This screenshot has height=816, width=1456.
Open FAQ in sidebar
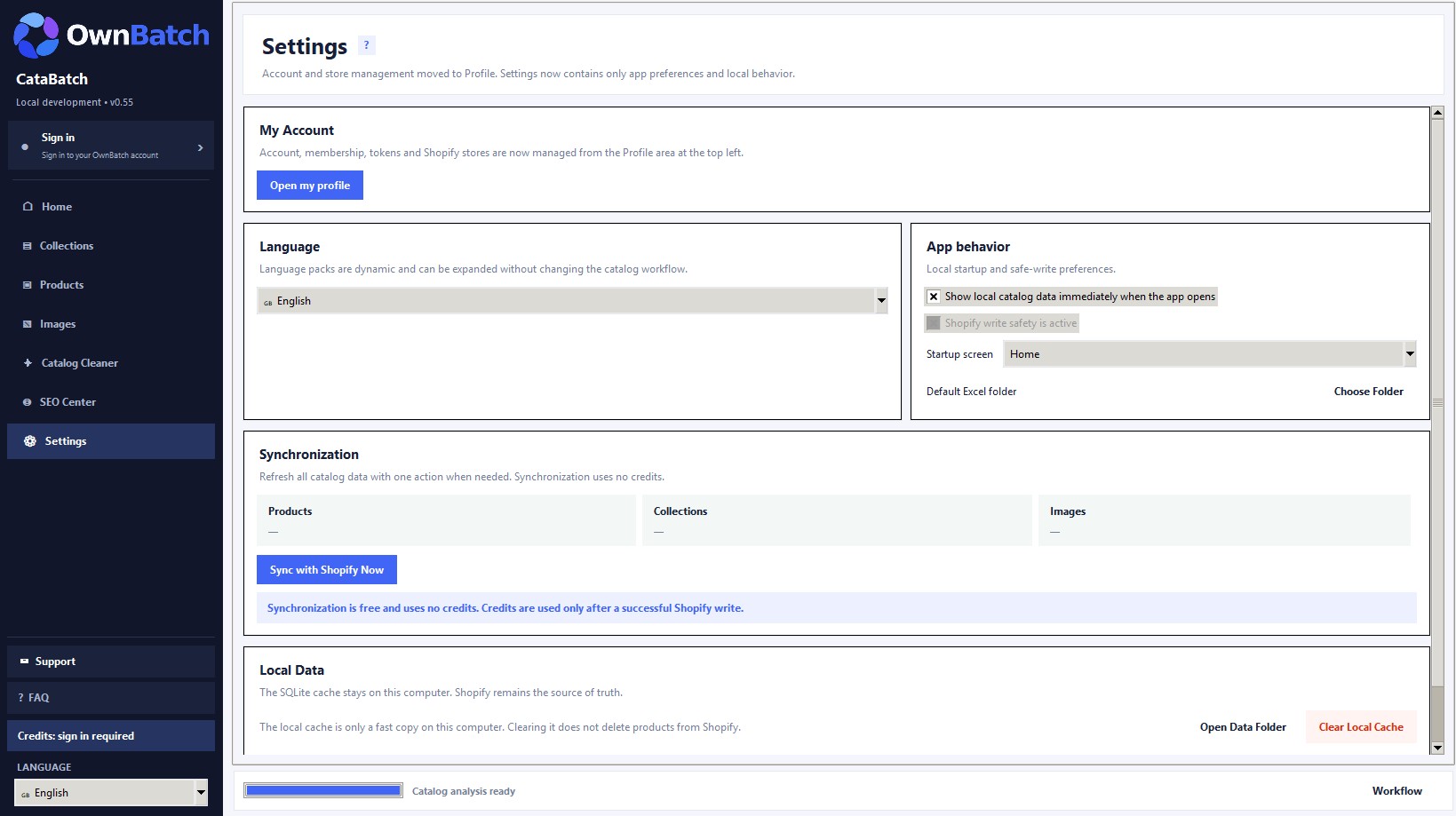[111, 698]
